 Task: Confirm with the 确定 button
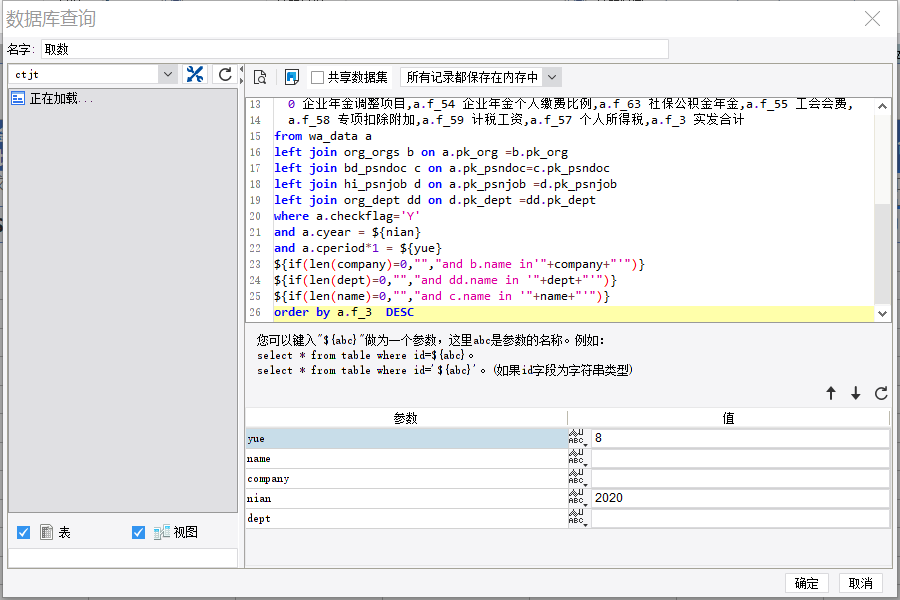point(806,583)
